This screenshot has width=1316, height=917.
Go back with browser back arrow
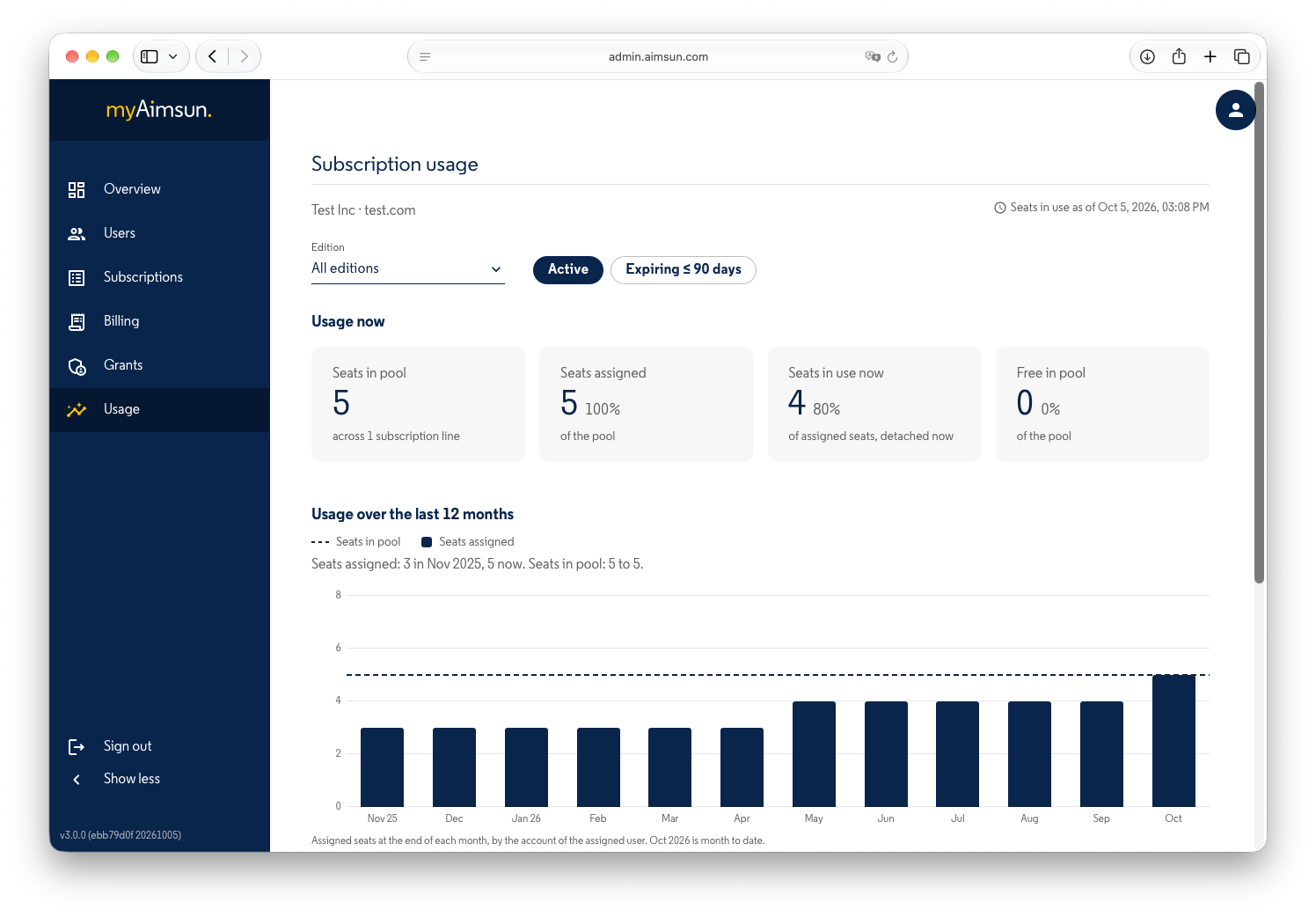click(212, 56)
